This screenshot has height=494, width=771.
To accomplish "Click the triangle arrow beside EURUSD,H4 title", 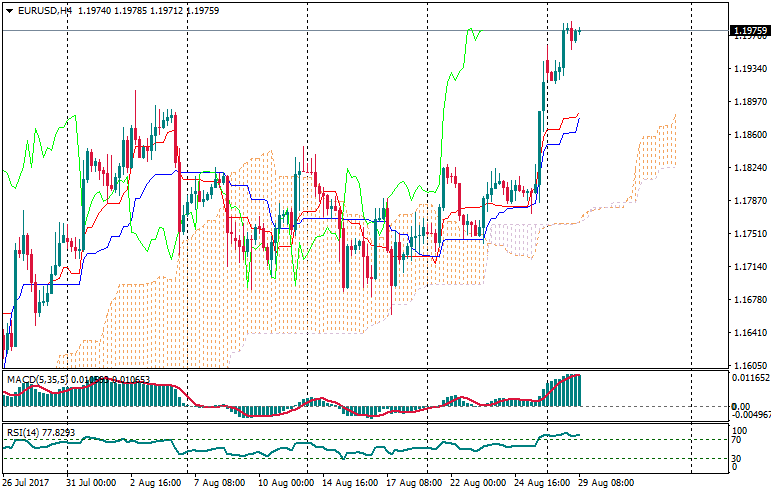I will coord(9,10).
